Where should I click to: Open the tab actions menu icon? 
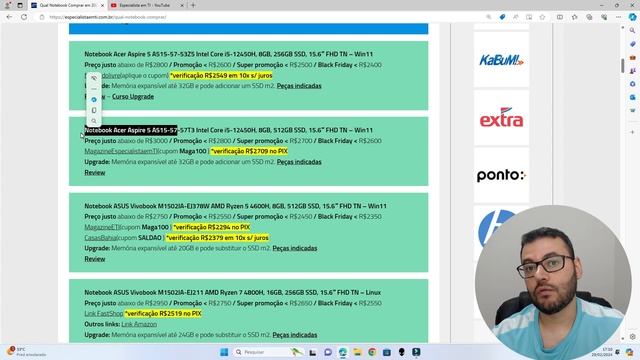pyautogui.click(x=20, y=5)
